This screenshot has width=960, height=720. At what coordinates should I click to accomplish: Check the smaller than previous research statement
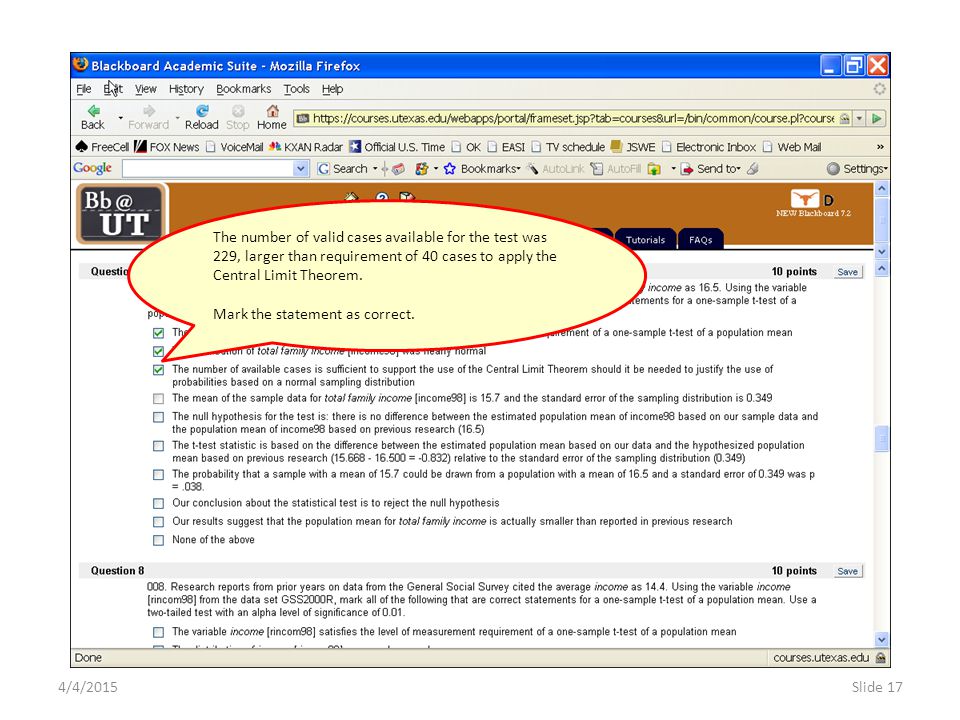[159, 522]
